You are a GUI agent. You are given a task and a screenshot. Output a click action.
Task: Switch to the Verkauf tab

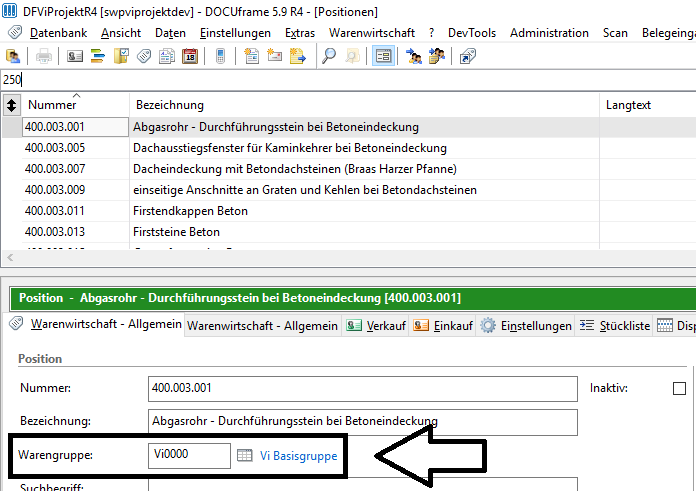[375, 326]
